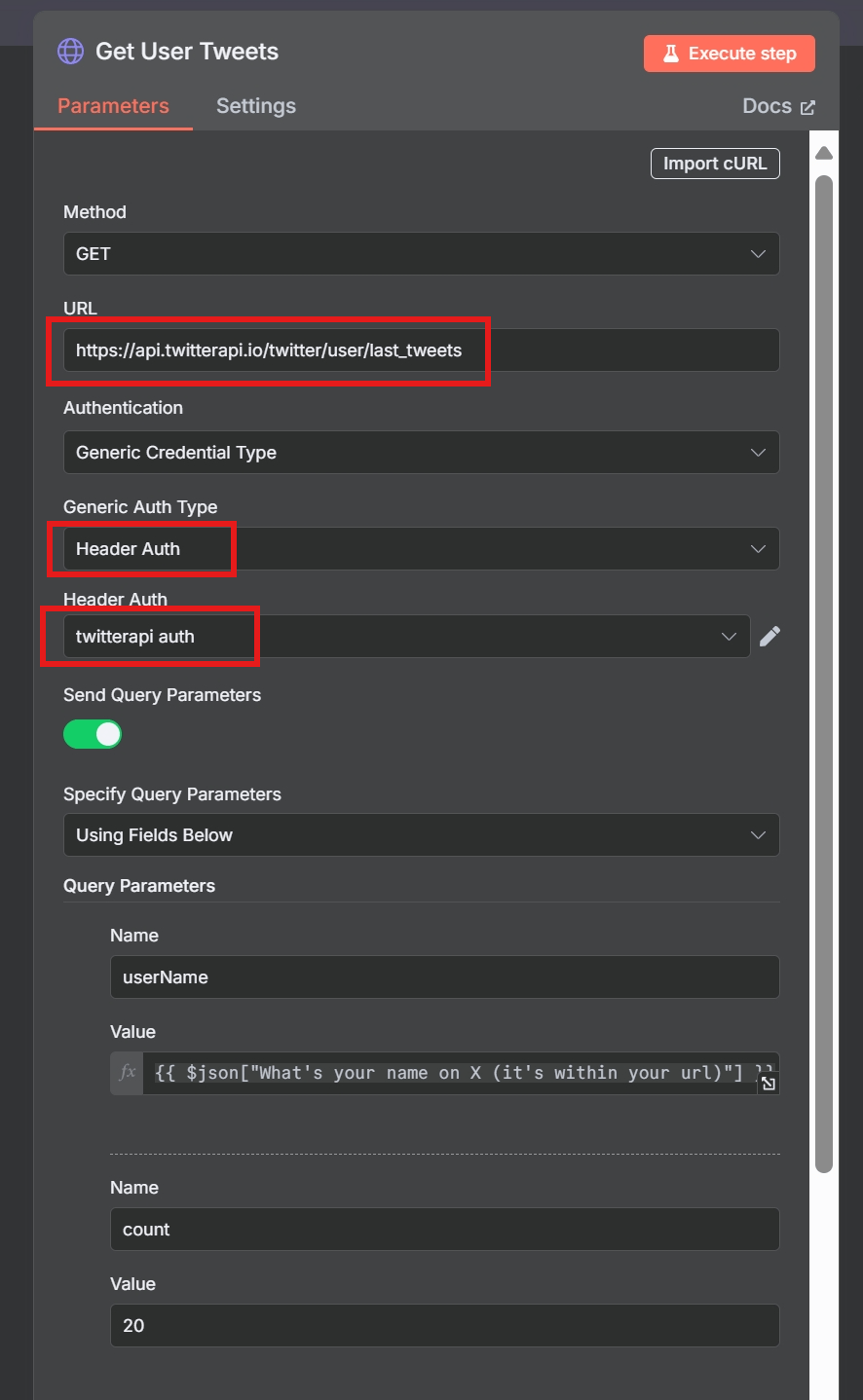
Task: Expand the Authentication dropdown
Action: pos(421,453)
